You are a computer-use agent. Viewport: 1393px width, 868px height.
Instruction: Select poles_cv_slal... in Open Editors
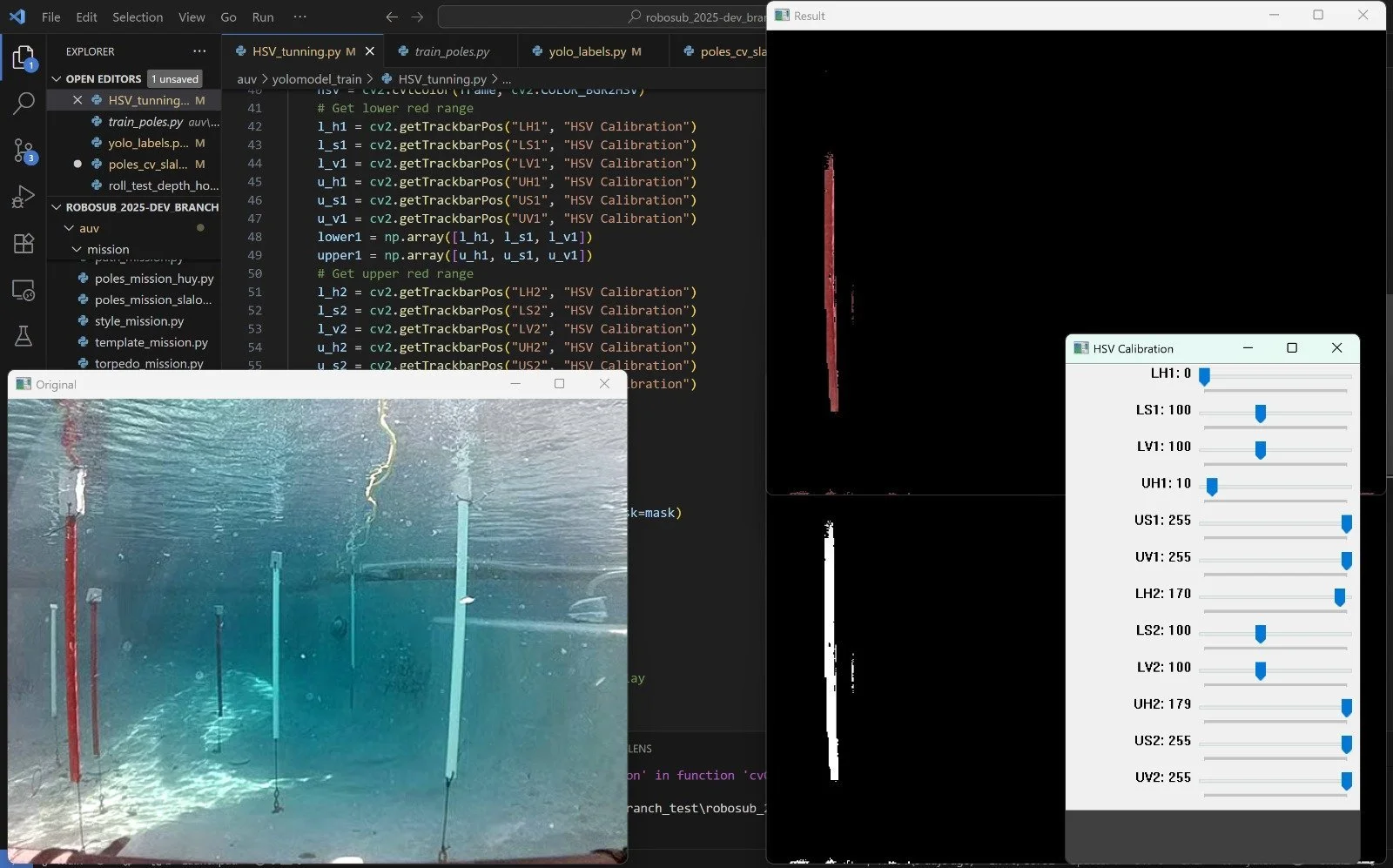pyautogui.click(x=133, y=164)
